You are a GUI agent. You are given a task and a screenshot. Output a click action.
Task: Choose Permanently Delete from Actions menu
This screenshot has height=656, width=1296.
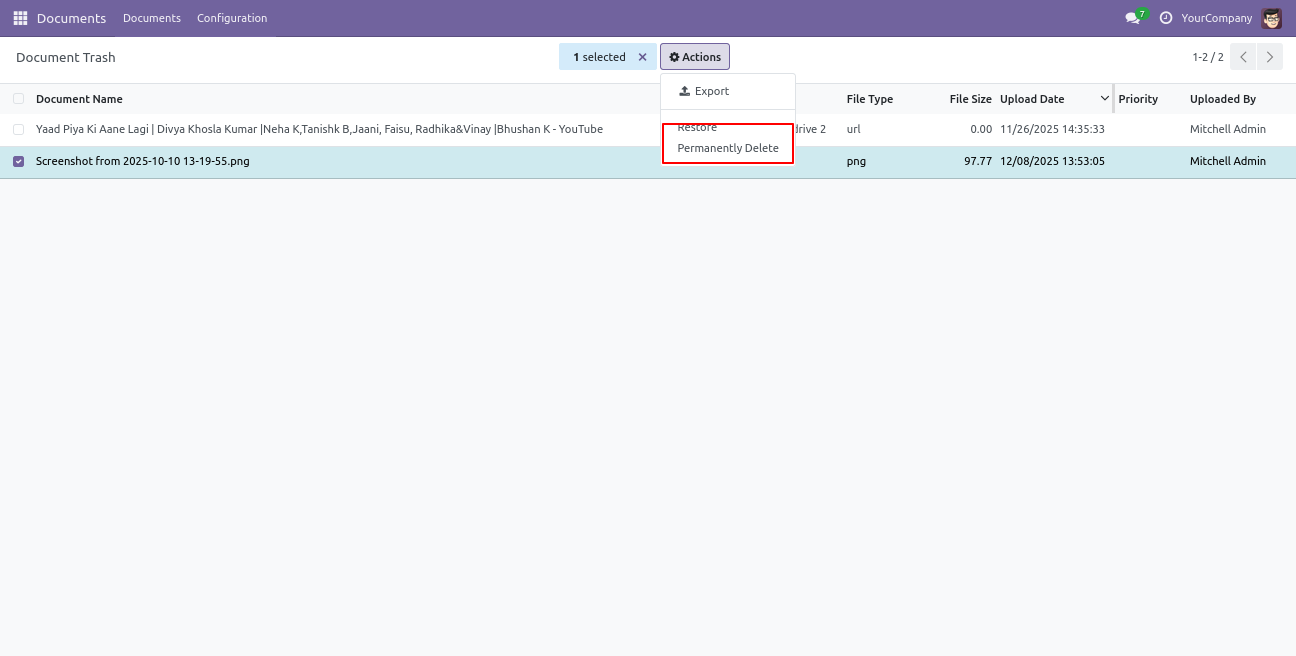tap(728, 148)
